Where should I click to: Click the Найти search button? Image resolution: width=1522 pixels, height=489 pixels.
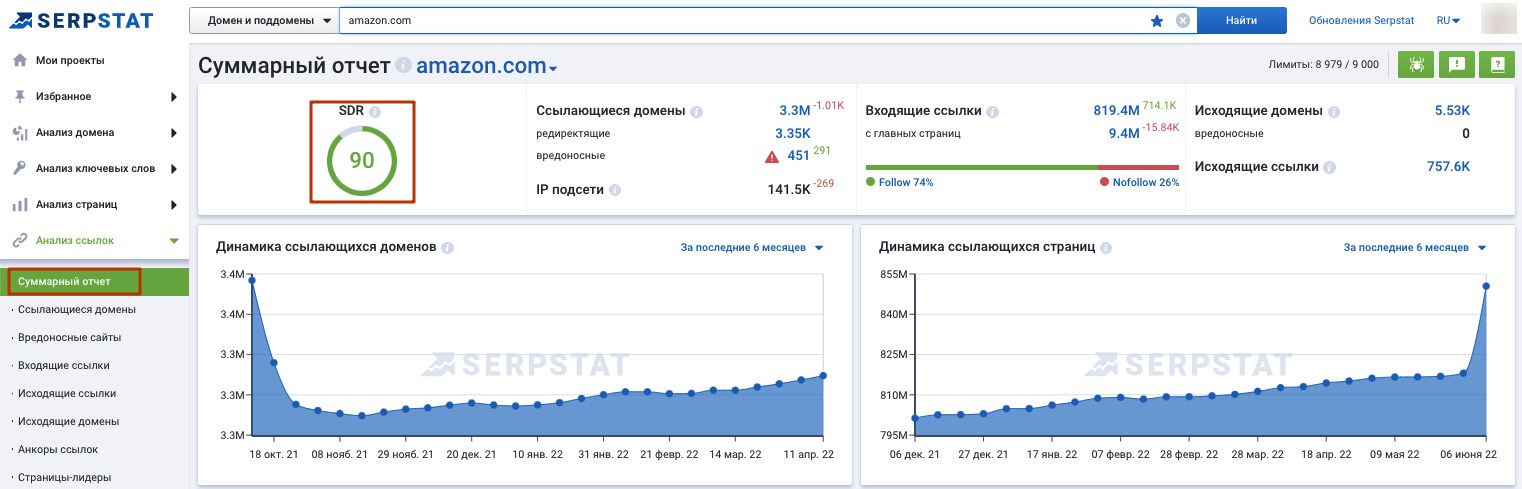click(1241, 20)
